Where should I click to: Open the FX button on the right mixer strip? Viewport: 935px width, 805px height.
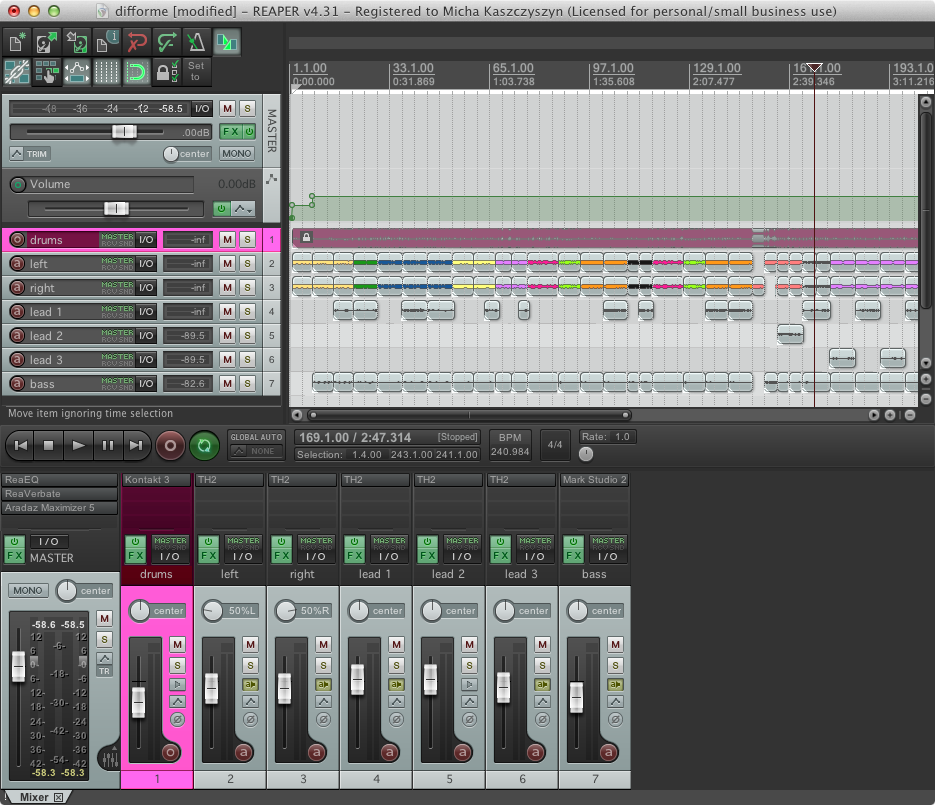(x=281, y=556)
